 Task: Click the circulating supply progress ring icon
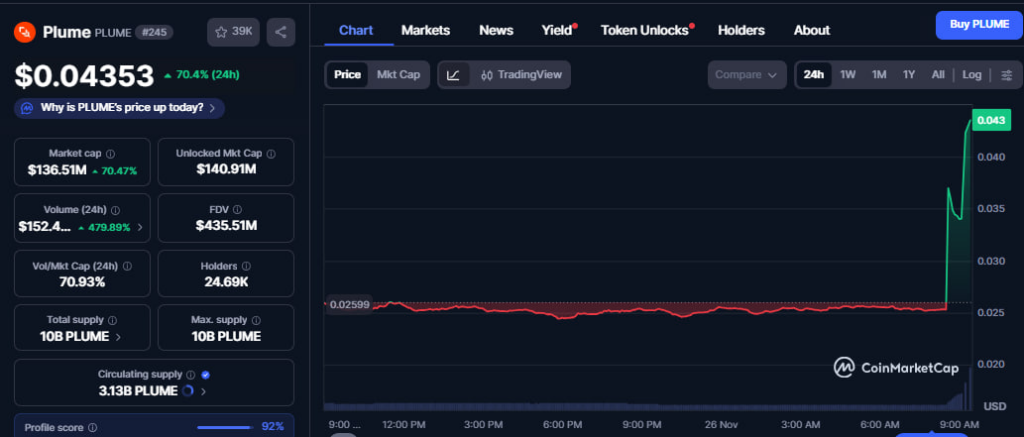point(187,391)
